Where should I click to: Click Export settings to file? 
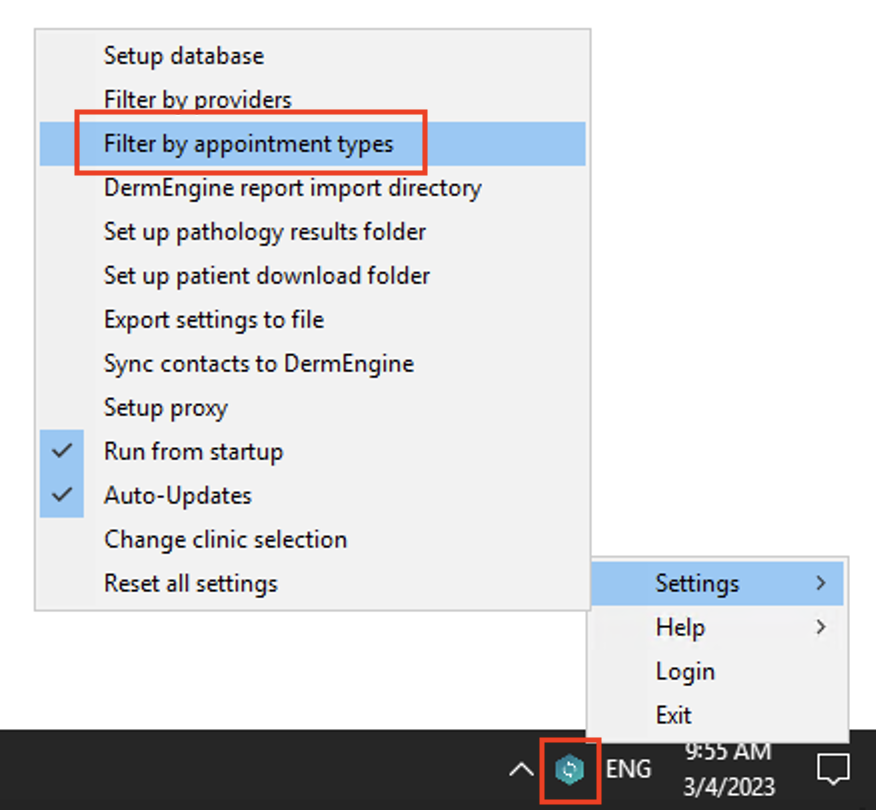(214, 319)
